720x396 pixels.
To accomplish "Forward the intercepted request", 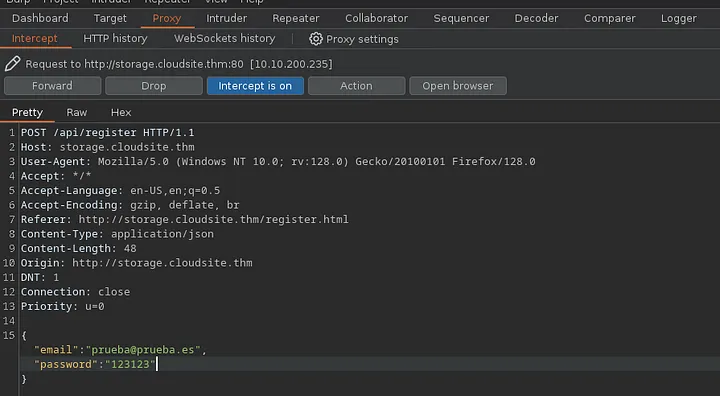I will 52,86.
